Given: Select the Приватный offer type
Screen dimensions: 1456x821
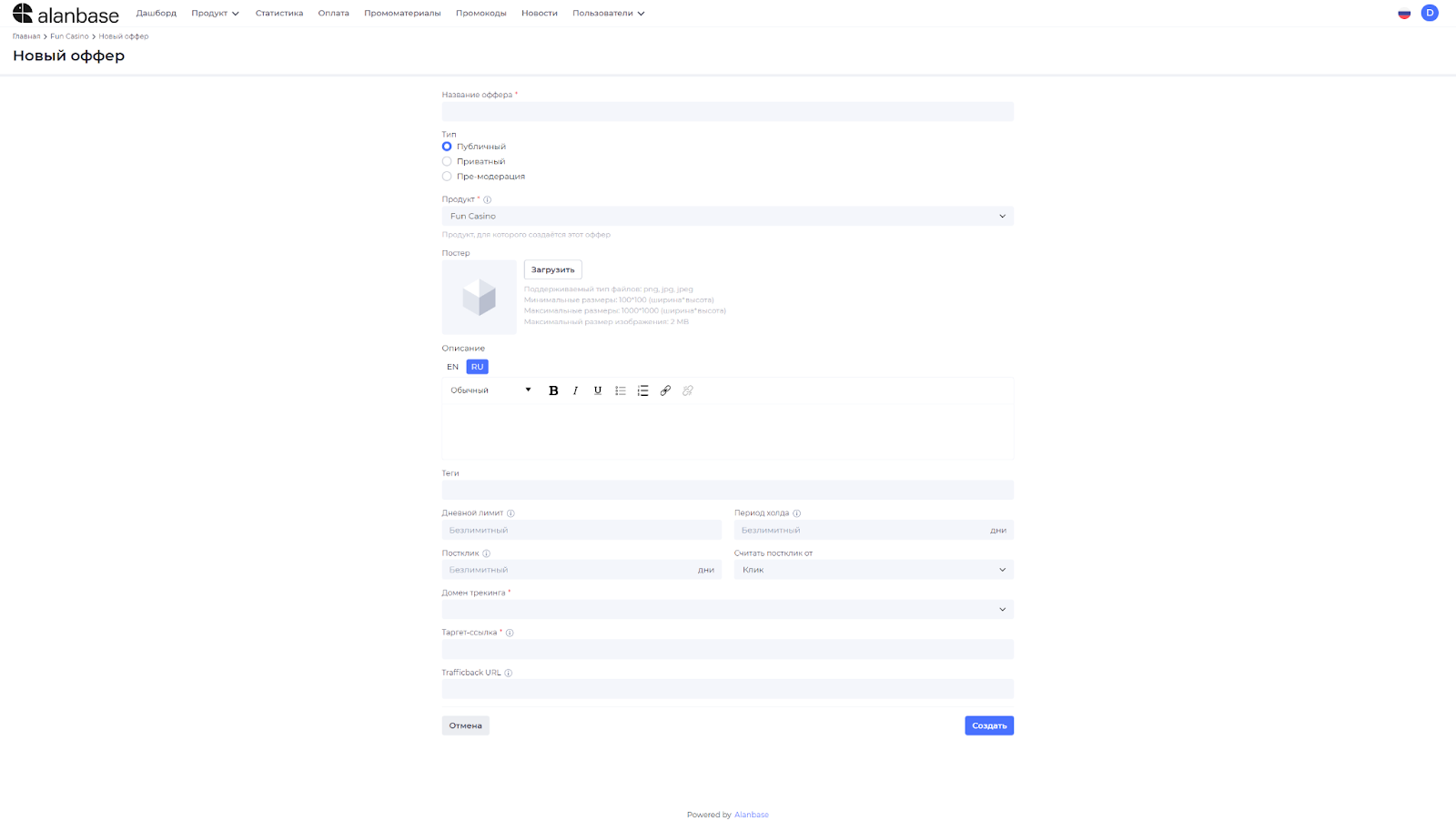Looking at the screenshot, I should [x=447, y=161].
